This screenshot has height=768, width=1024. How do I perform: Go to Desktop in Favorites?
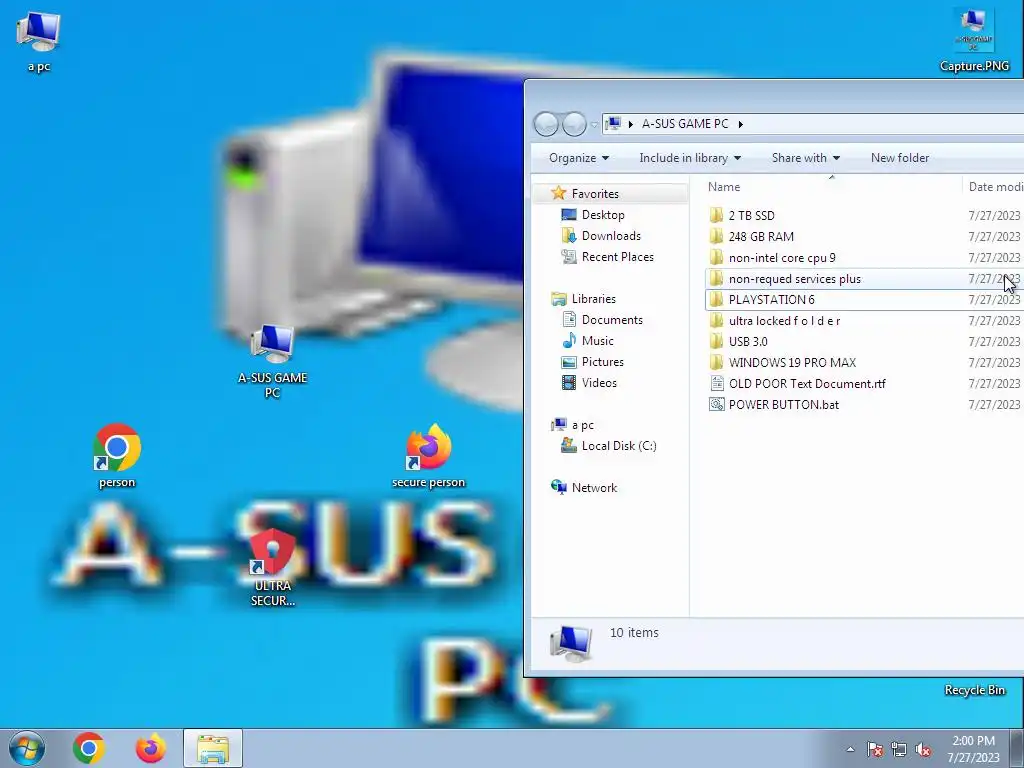(x=603, y=215)
